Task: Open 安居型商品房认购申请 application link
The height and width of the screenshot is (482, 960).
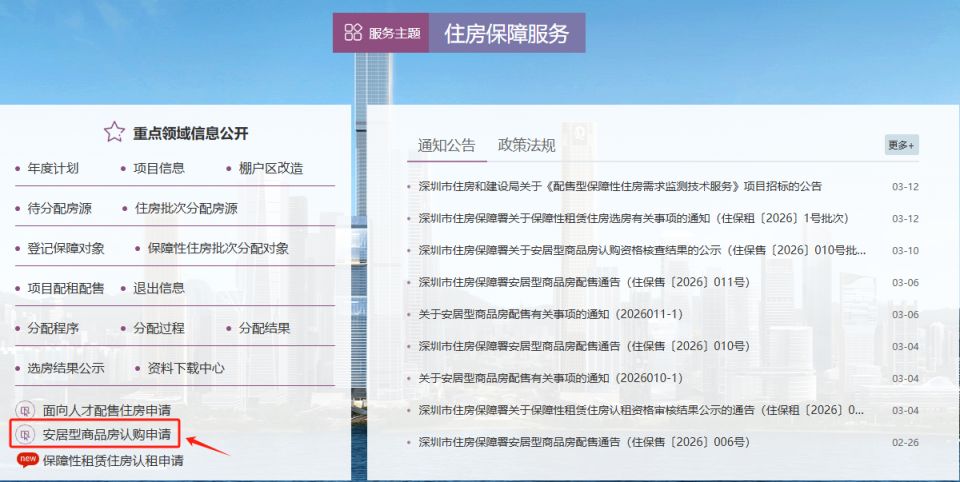Action: (107, 435)
